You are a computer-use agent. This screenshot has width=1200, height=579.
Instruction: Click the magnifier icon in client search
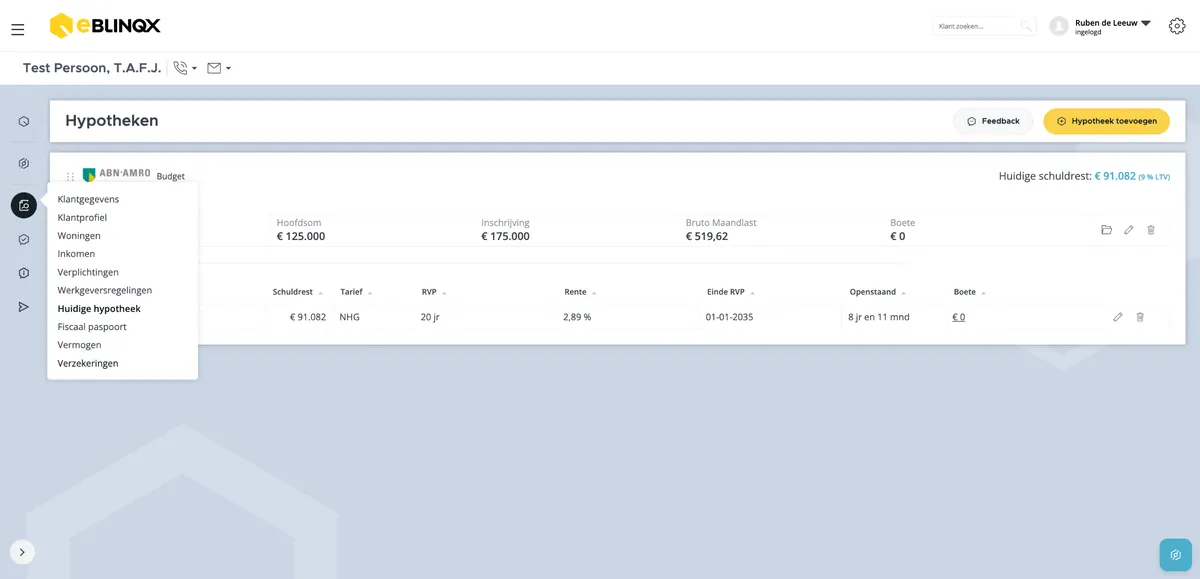point(1026,26)
